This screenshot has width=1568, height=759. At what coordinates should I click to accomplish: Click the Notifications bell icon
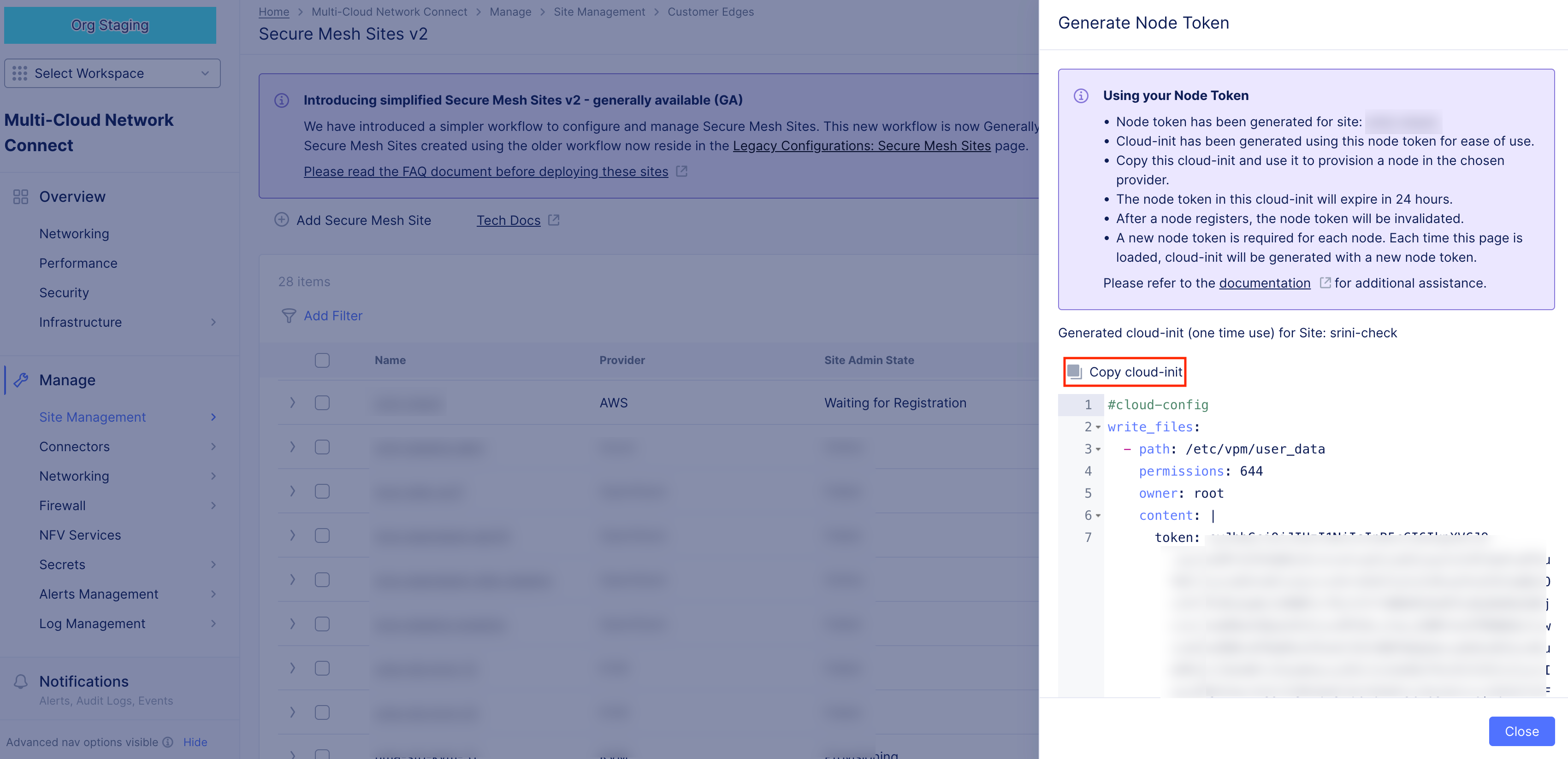tap(21, 681)
